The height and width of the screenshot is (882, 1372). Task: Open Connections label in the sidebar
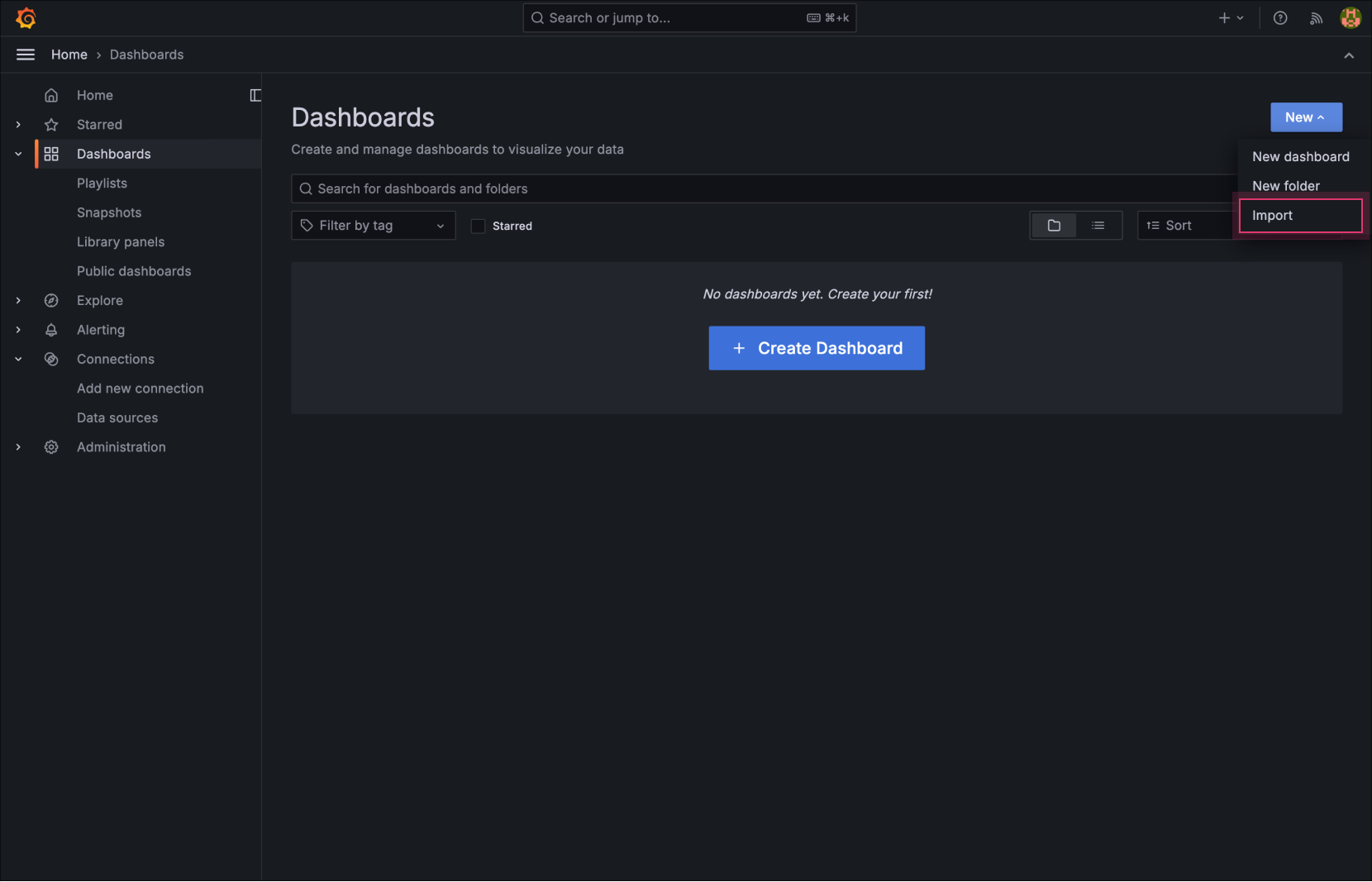tap(116, 360)
